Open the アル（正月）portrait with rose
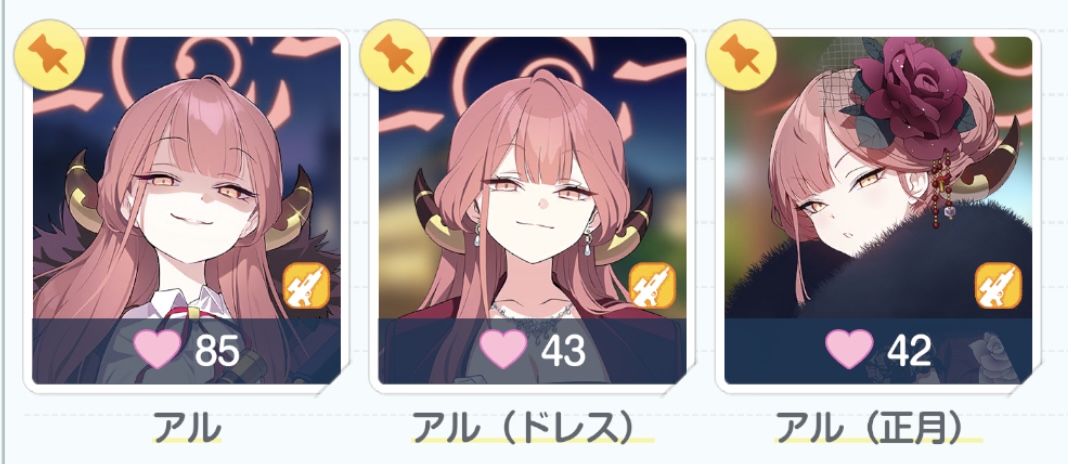Image resolution: width=1068 pixels, height=464 pixels. pos(879,210)
